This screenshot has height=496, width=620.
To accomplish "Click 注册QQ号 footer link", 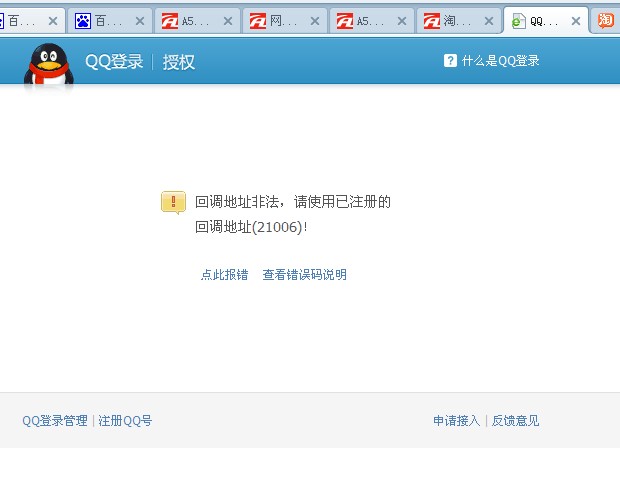I will point(125,420).
